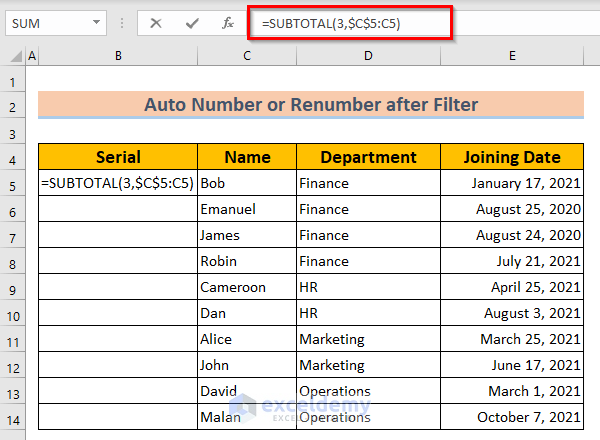600x440 pixels.
Task: Click the title cell Auto Number or Renumber
Action: coord(310,105)
